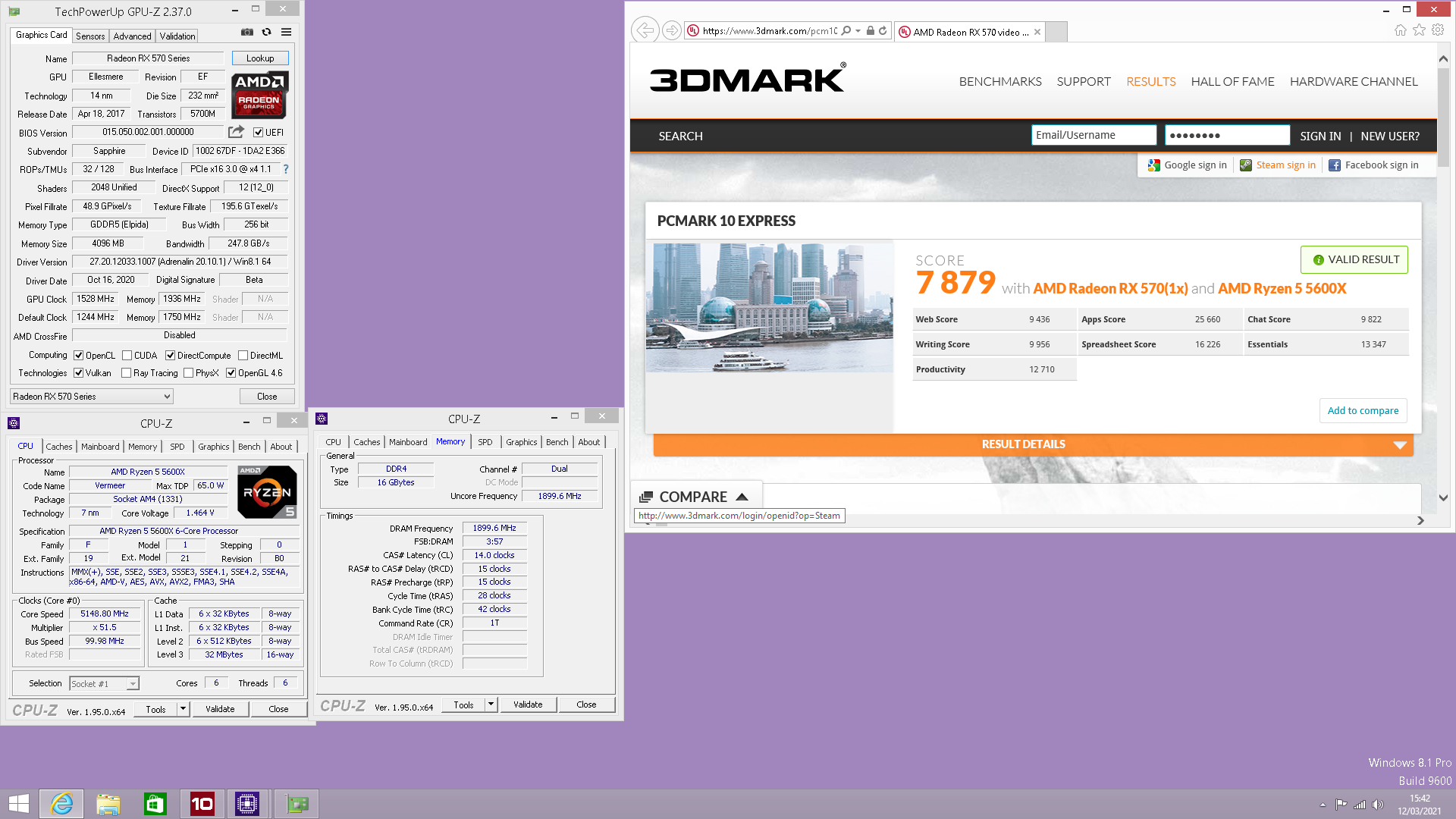
Task: Search from the browser address bar icon
Action: pos(846,31)
